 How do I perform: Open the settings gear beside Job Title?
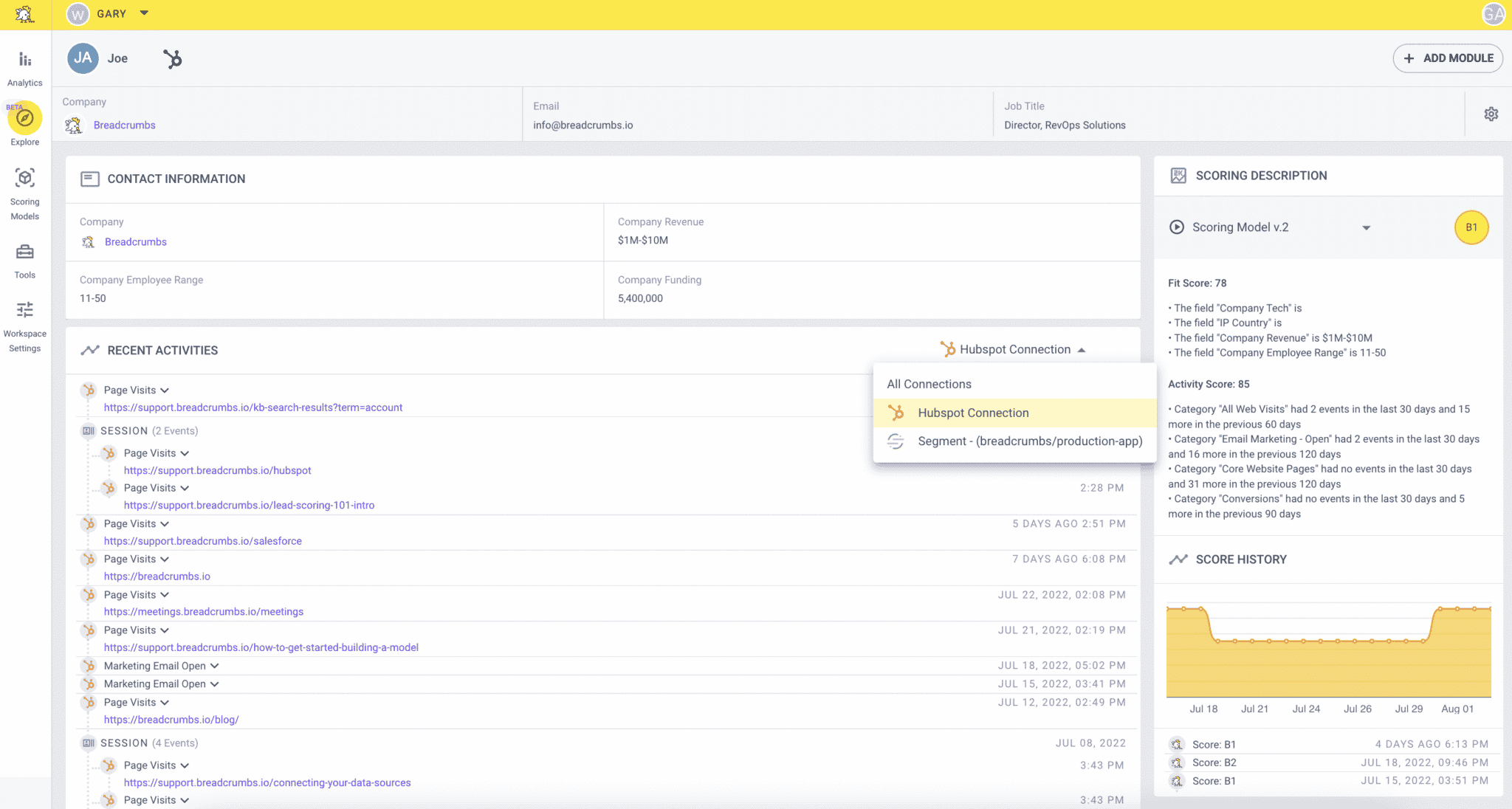tap(1491, 114)
